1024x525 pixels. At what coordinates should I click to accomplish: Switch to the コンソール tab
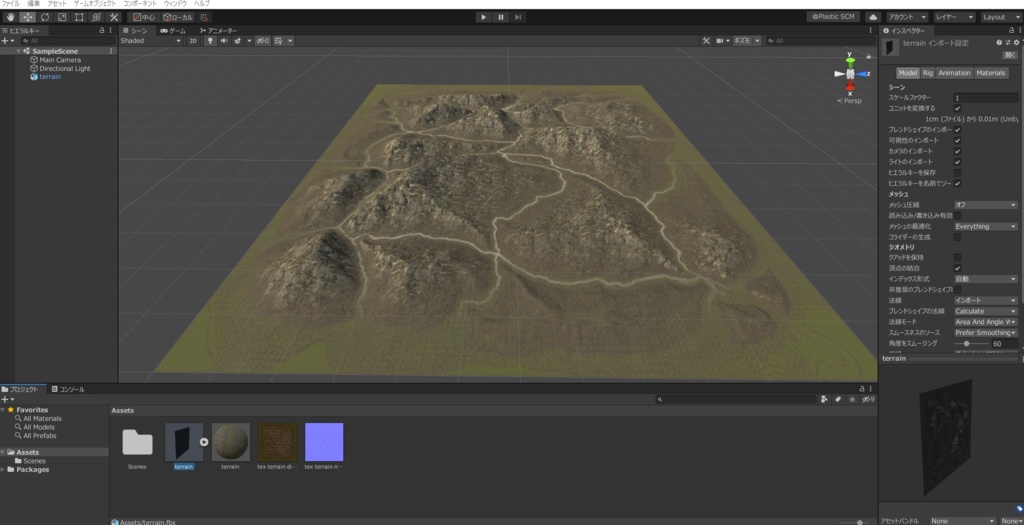click(68, 389)
